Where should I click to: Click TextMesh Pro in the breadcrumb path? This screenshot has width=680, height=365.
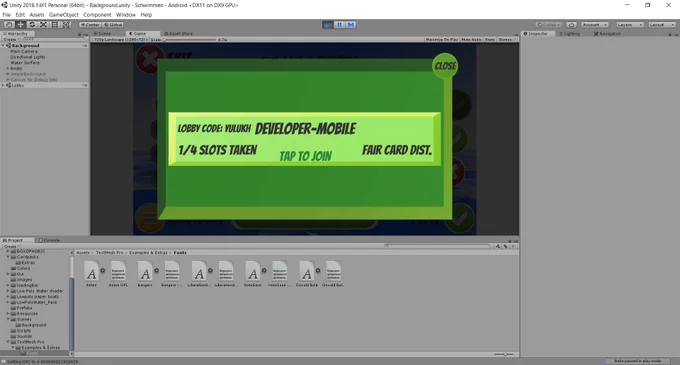(x=109, y=252)
